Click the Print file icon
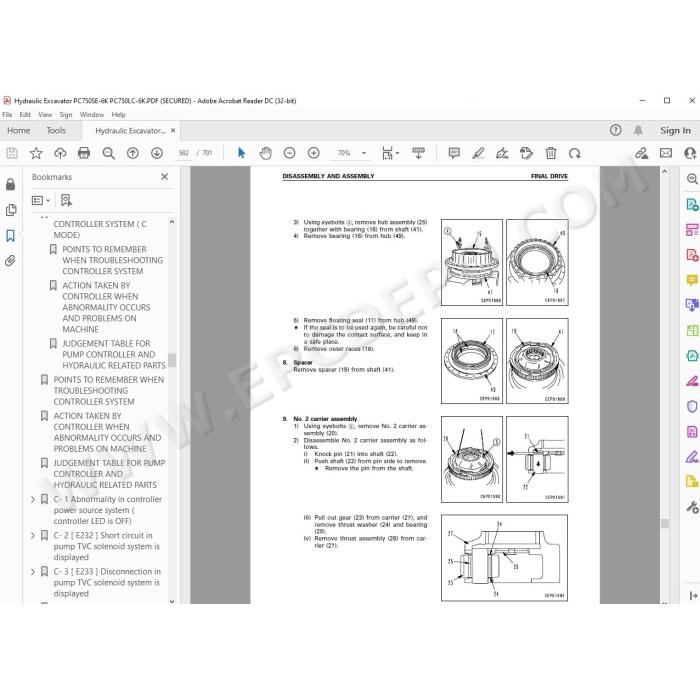The image size is (700, 700). pyautogui.click(x=84, y=153)
